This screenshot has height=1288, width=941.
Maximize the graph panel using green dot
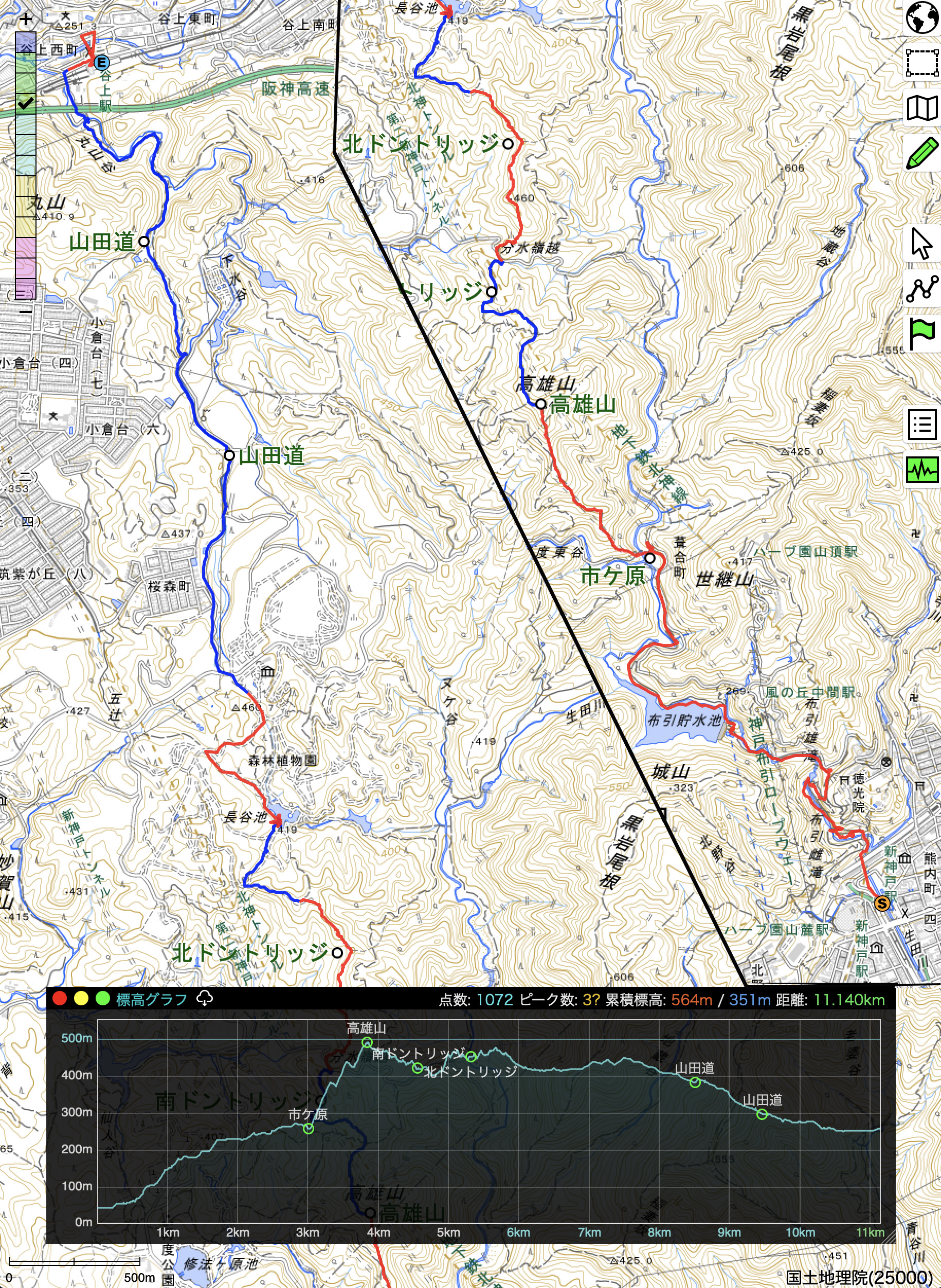[x=102, y=999]
